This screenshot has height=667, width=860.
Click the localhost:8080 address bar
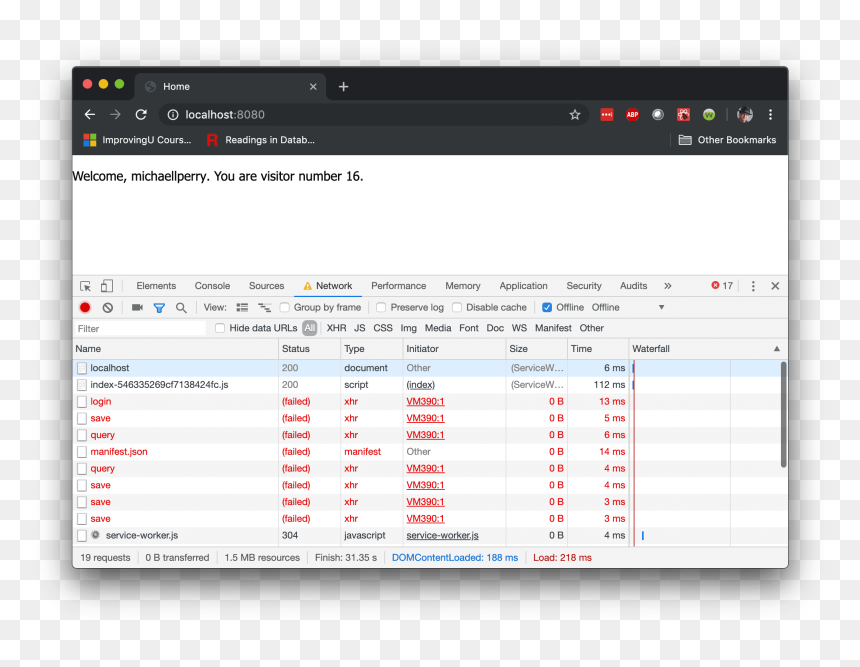point(373,115)
